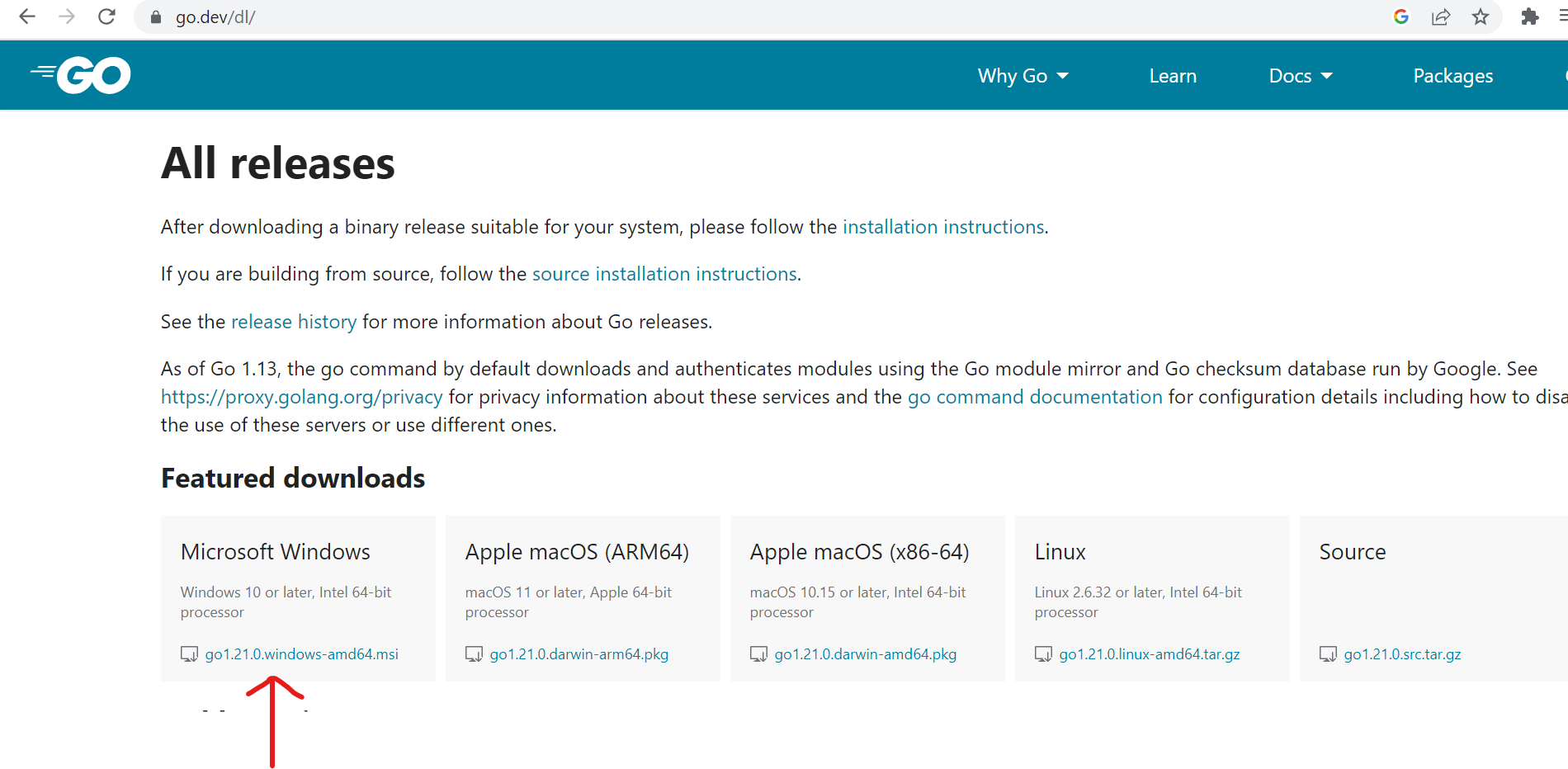Open the Learn menu item

1173,76
